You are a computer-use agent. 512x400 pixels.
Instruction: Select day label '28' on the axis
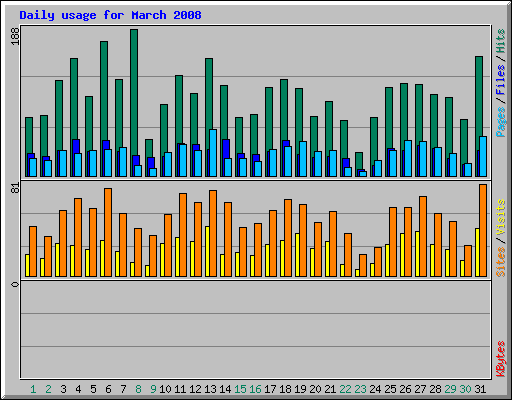(435, 389)
